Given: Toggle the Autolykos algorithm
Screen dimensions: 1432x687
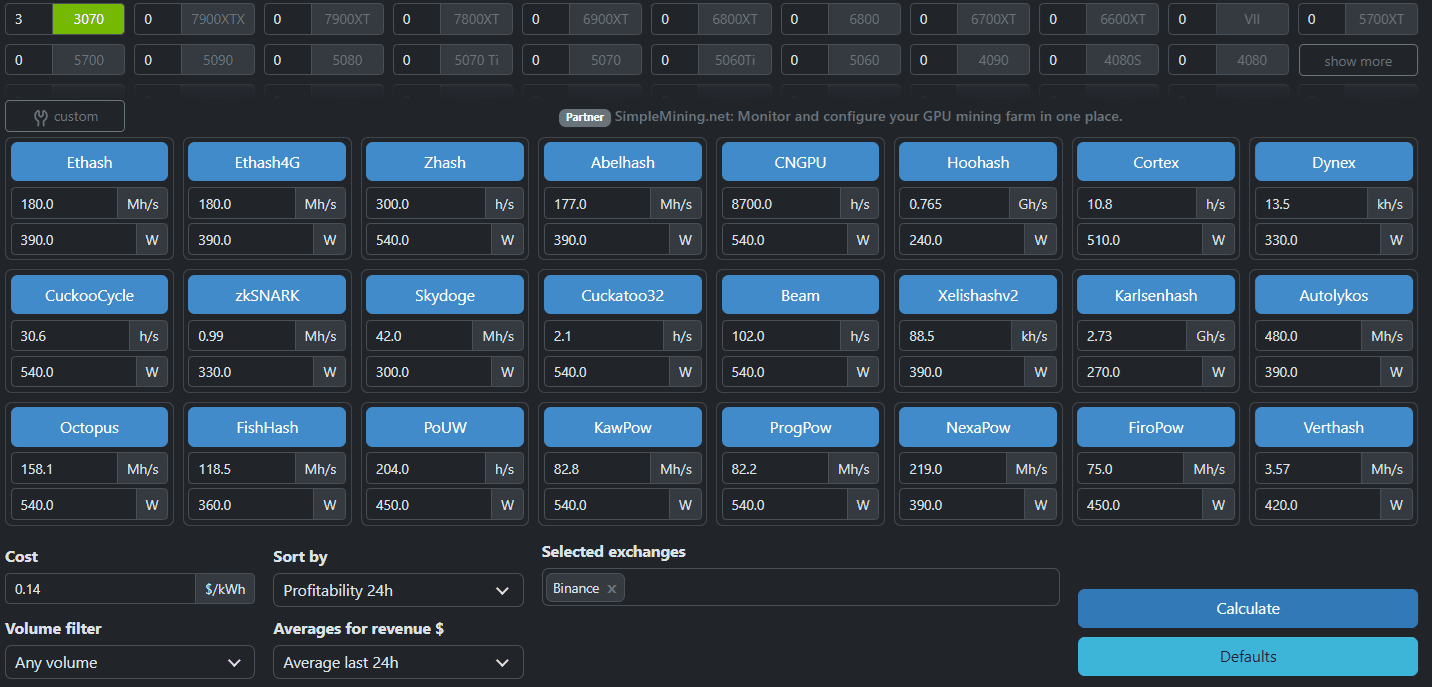Looking at the screenshot, I should [x=1333, y=295].
